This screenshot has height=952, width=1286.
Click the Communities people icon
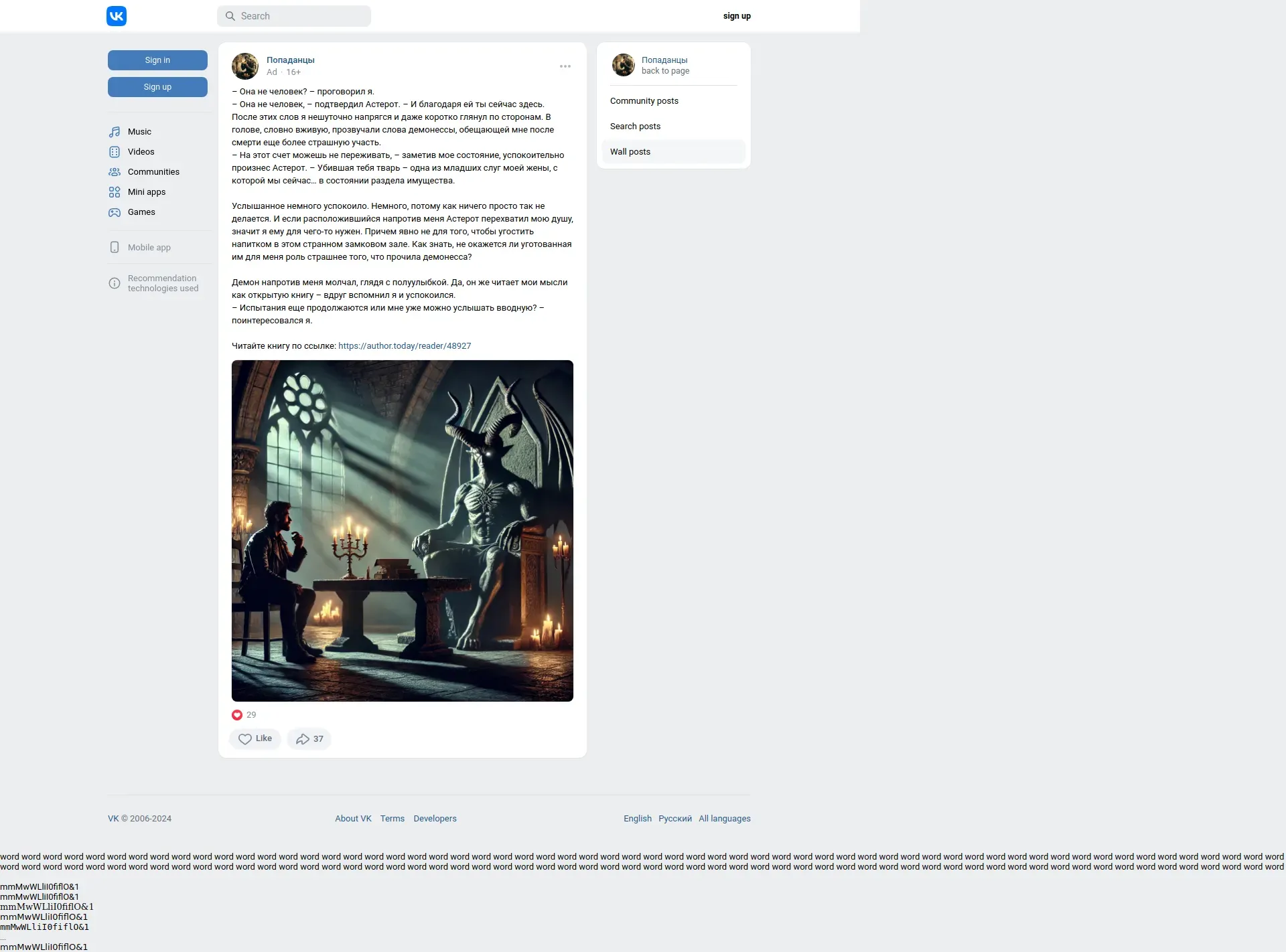pos(115,172)
